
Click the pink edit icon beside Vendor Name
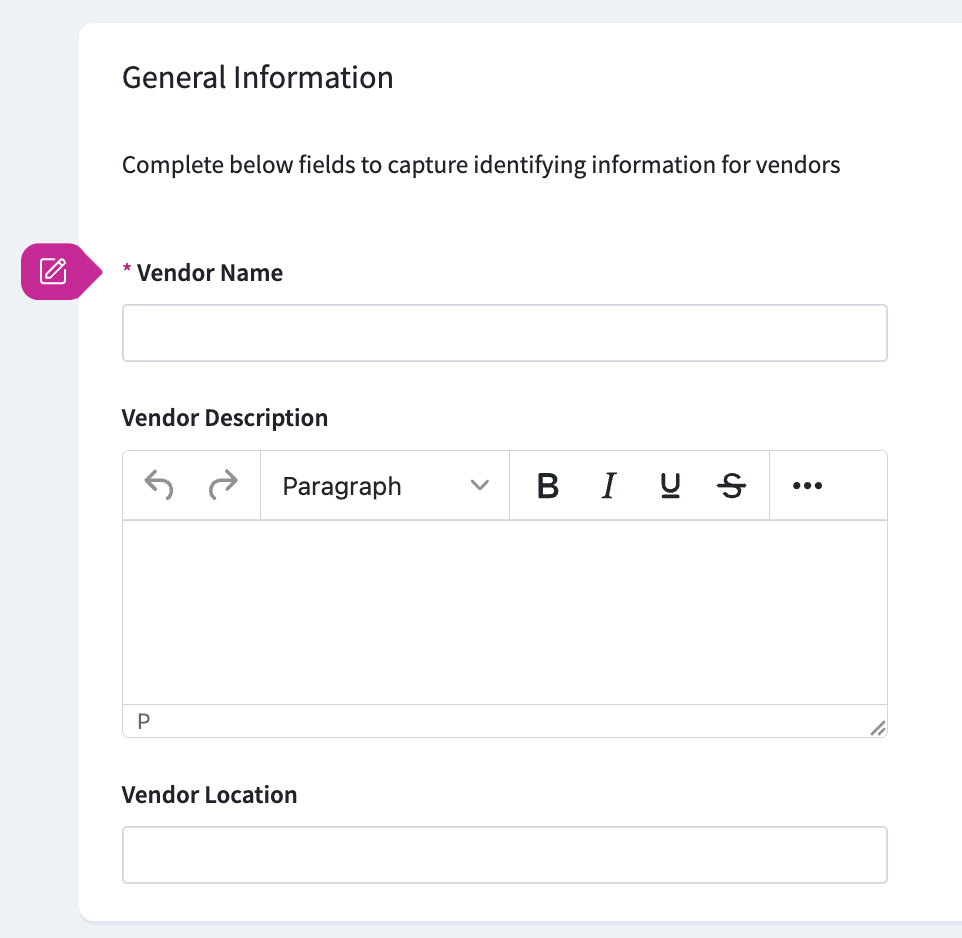tap(54, 271)
